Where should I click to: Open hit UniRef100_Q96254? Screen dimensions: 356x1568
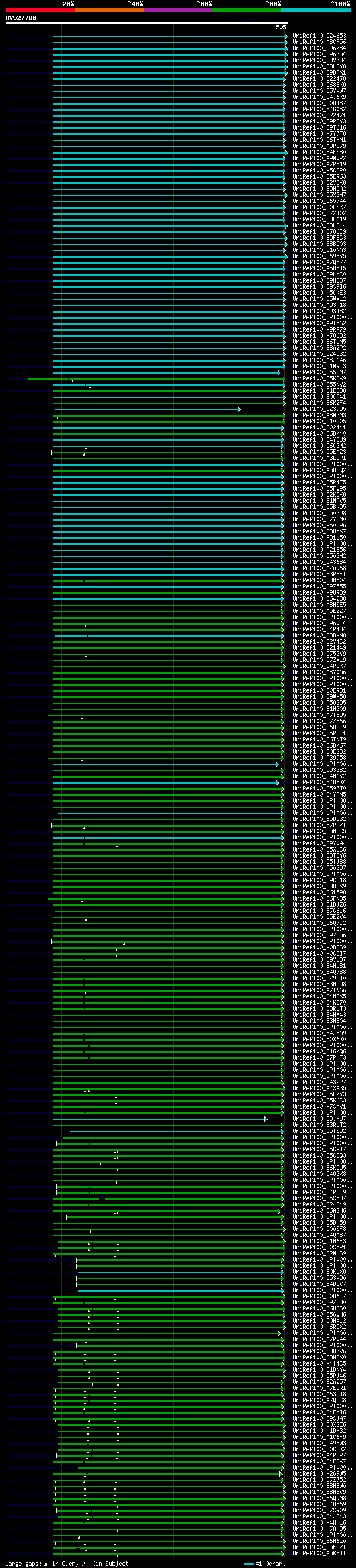319,54
